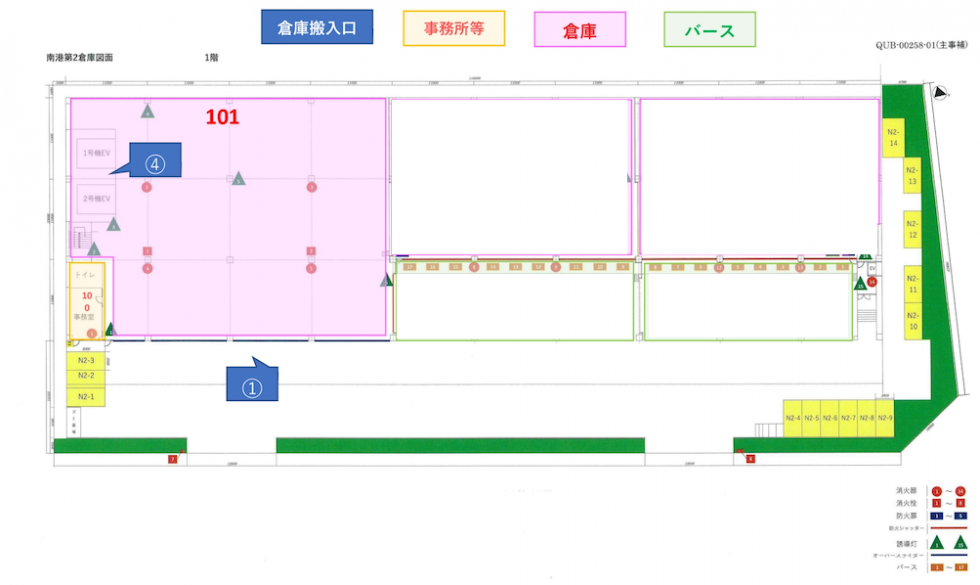This screenshot has height=585, width=980.
Task: Click the 消火栓 square marker in the legend
Action: pyautogui.click(x=935, y=503)
